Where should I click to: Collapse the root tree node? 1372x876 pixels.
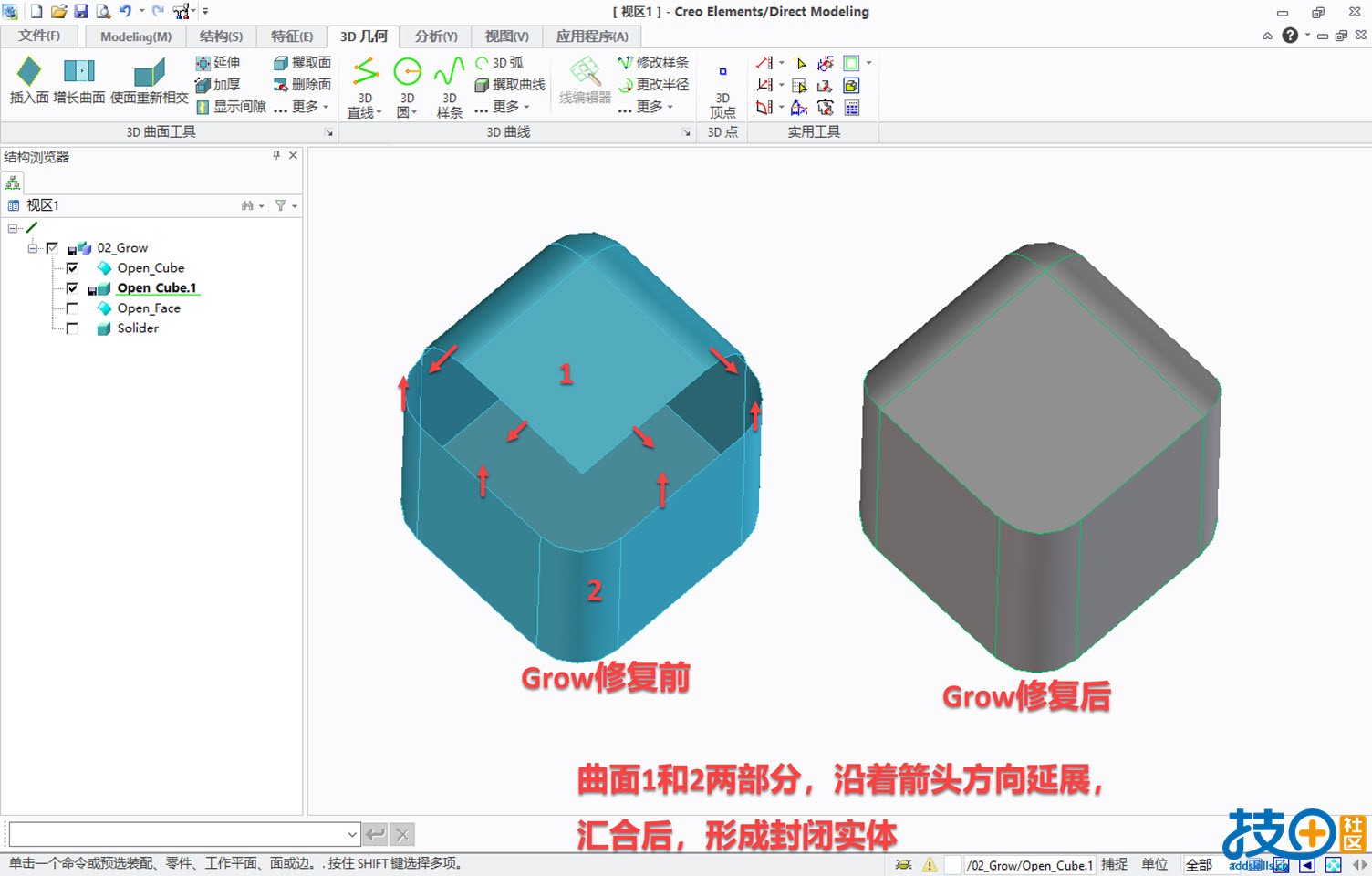click(x=13, y=228)
